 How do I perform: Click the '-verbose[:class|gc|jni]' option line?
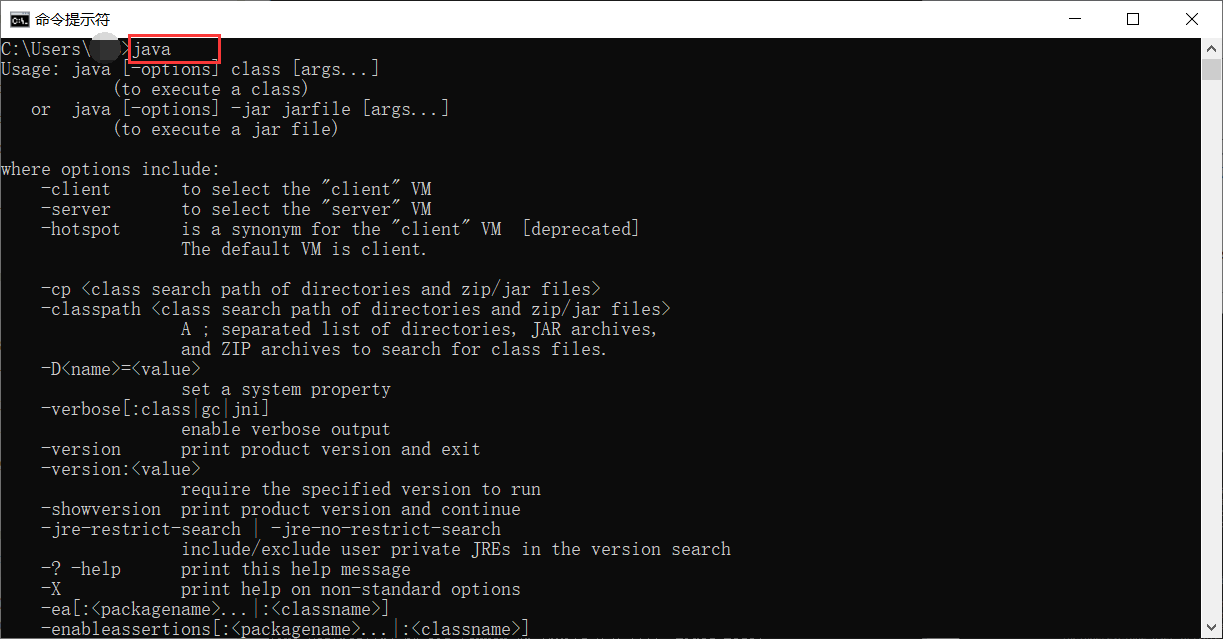point(155,409)
